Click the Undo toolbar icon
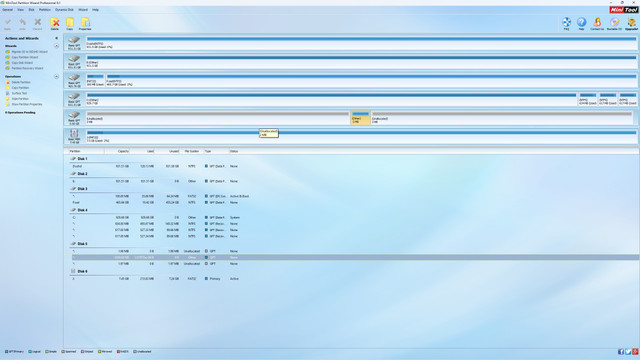Screen dimensions: 640x360 [x=22, y=24]
